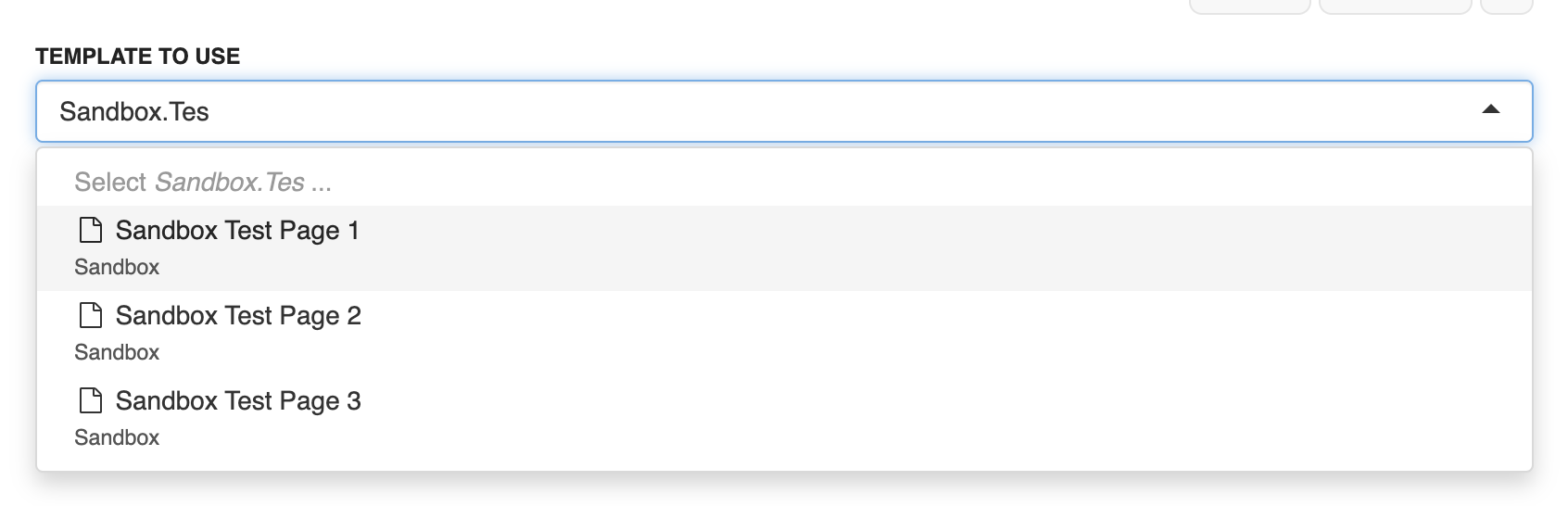Screen dimensions: 1568x506
Task: Click the word Select in the dropdown hint
Action: [110, 182]
